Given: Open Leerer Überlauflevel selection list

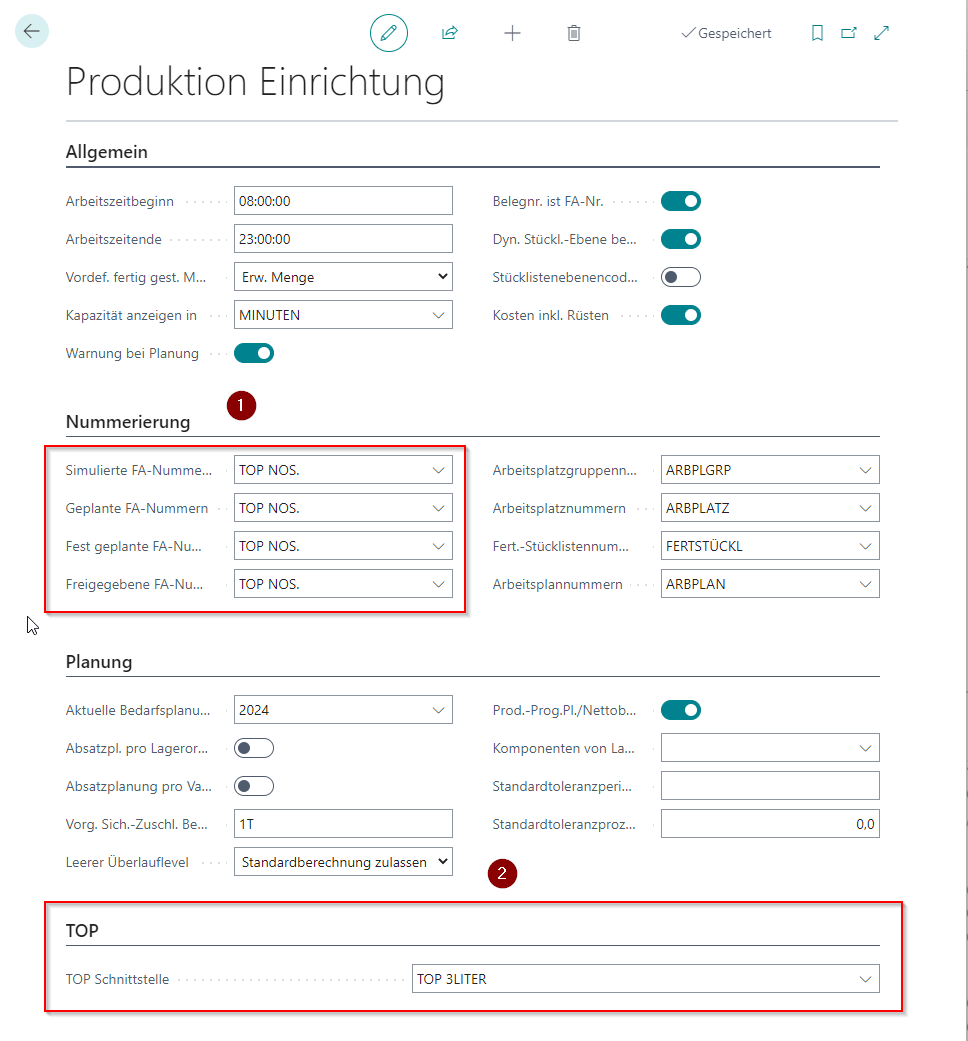Looking at the screenshot, I should (343, 862).
